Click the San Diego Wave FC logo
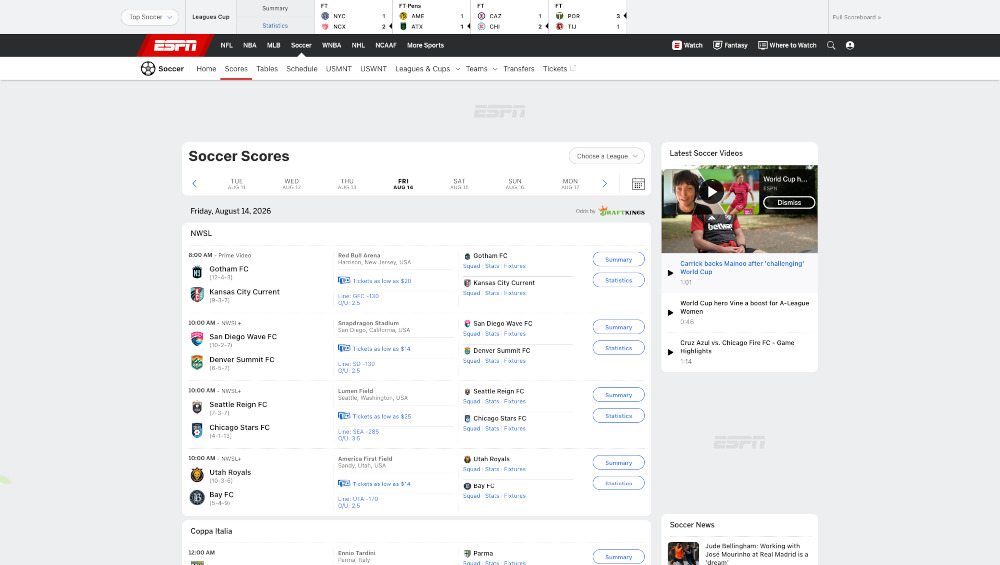 (x=197, y=339)
